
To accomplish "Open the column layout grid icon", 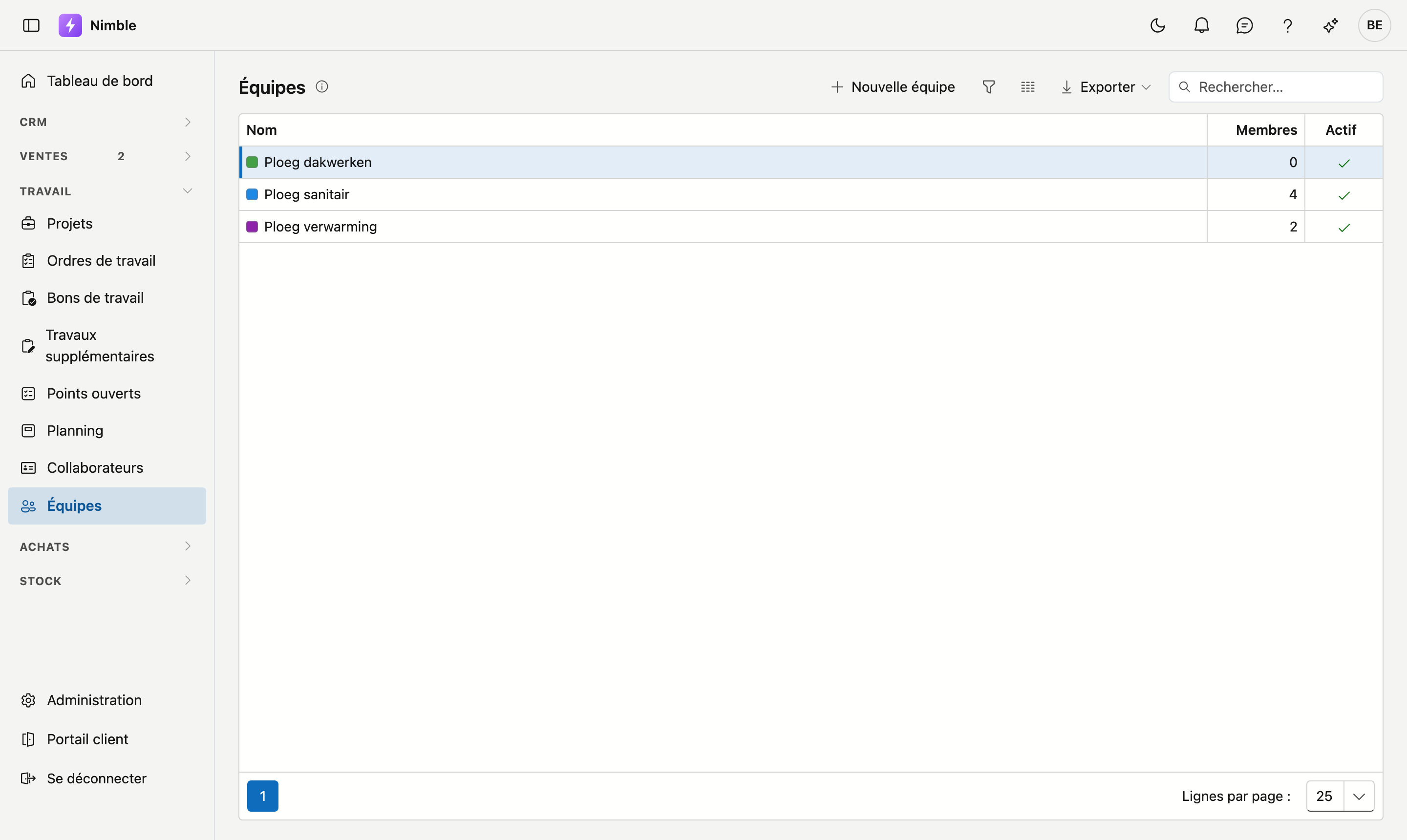I will [1028, 86].
